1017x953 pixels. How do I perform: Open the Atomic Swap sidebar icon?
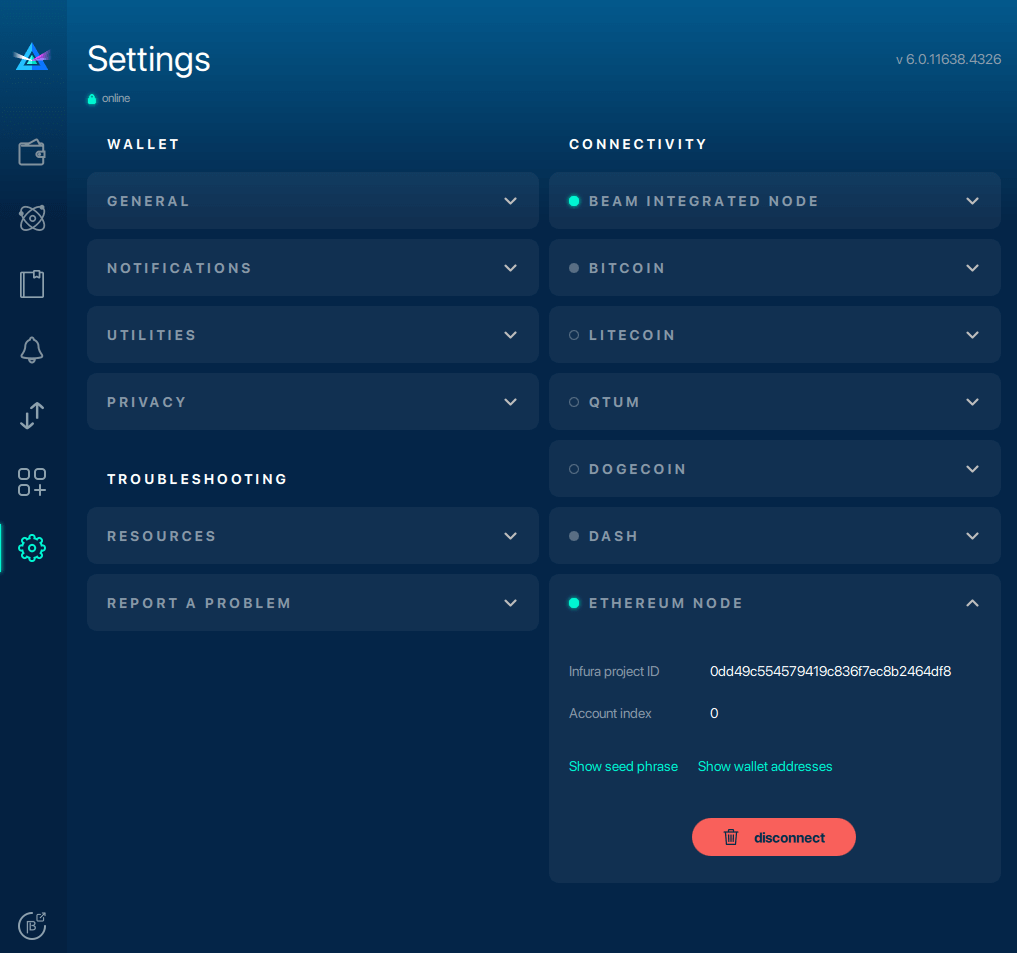coord(32,218)
